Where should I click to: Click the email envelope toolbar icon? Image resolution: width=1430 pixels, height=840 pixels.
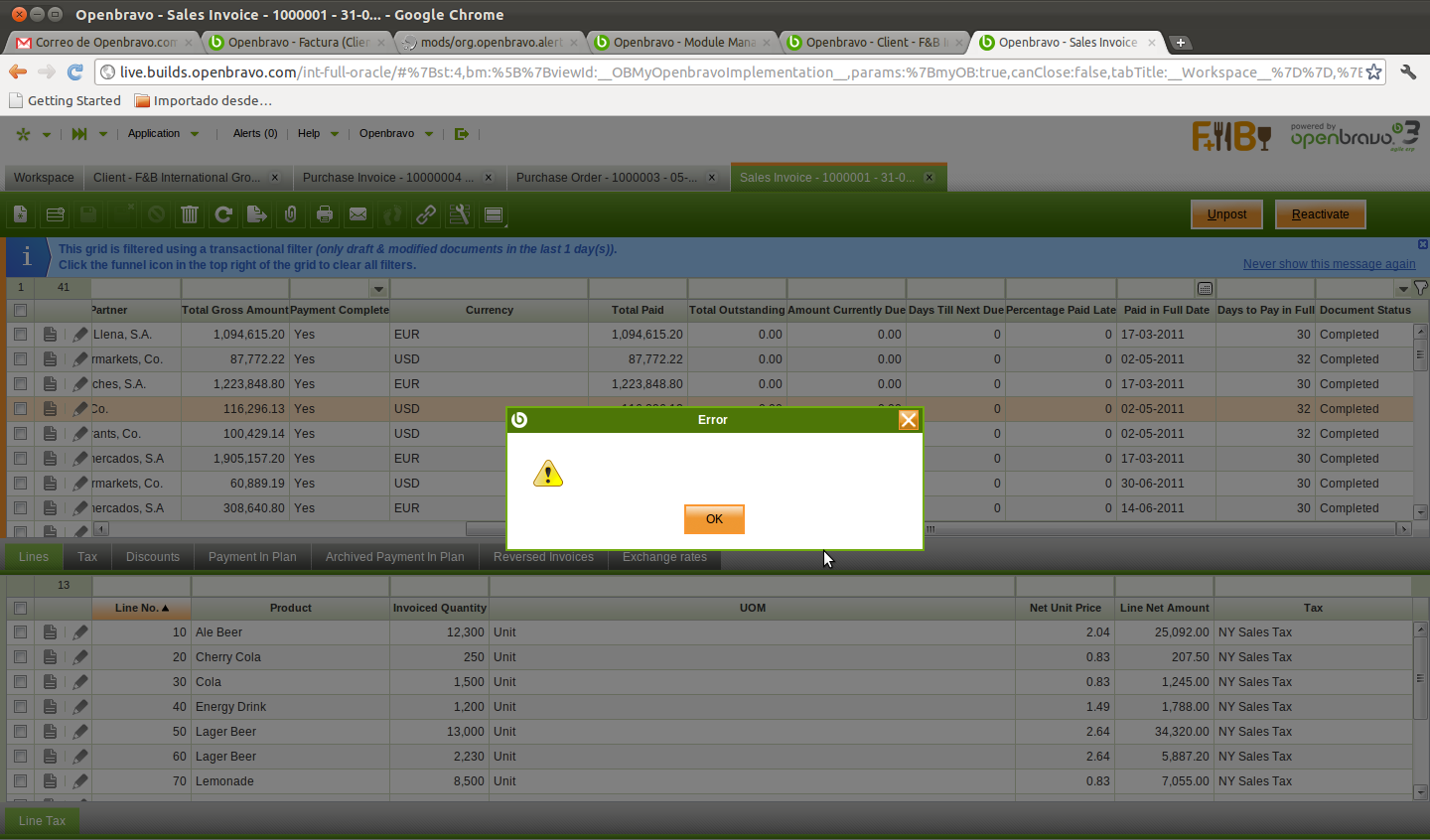(358, 214)
